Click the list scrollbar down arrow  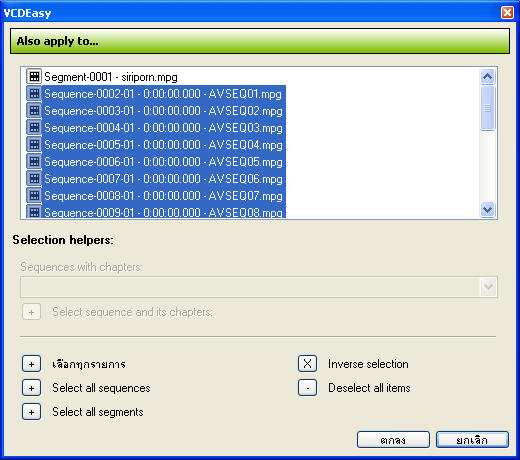[x=488, y=209]
